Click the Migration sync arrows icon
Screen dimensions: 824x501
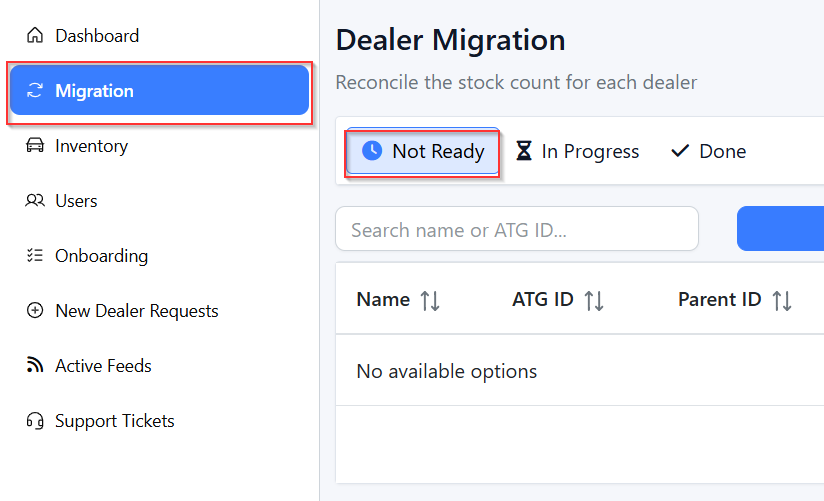coord(35,91)
